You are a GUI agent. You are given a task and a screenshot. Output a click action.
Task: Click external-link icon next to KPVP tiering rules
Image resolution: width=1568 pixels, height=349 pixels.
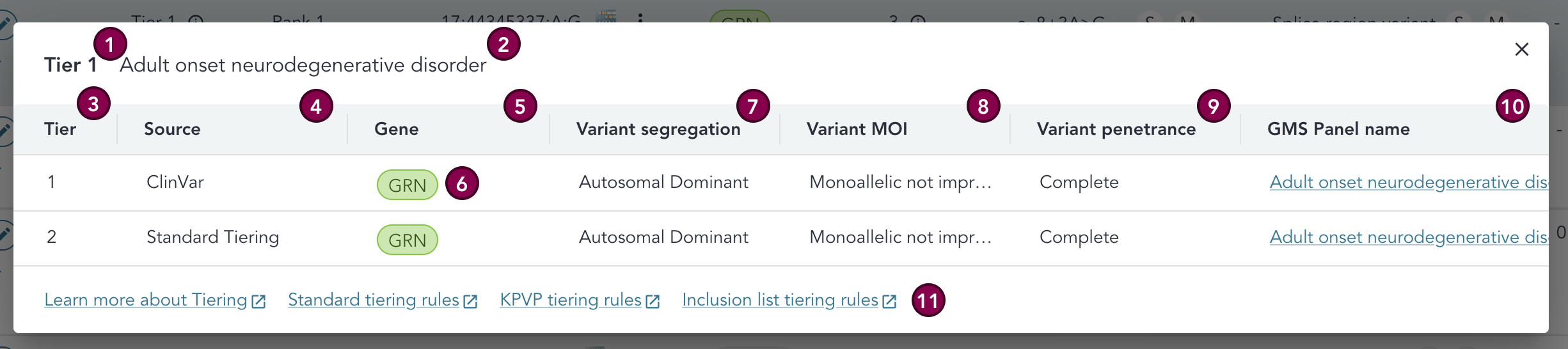pyautogui.click(x=653, y=302)
